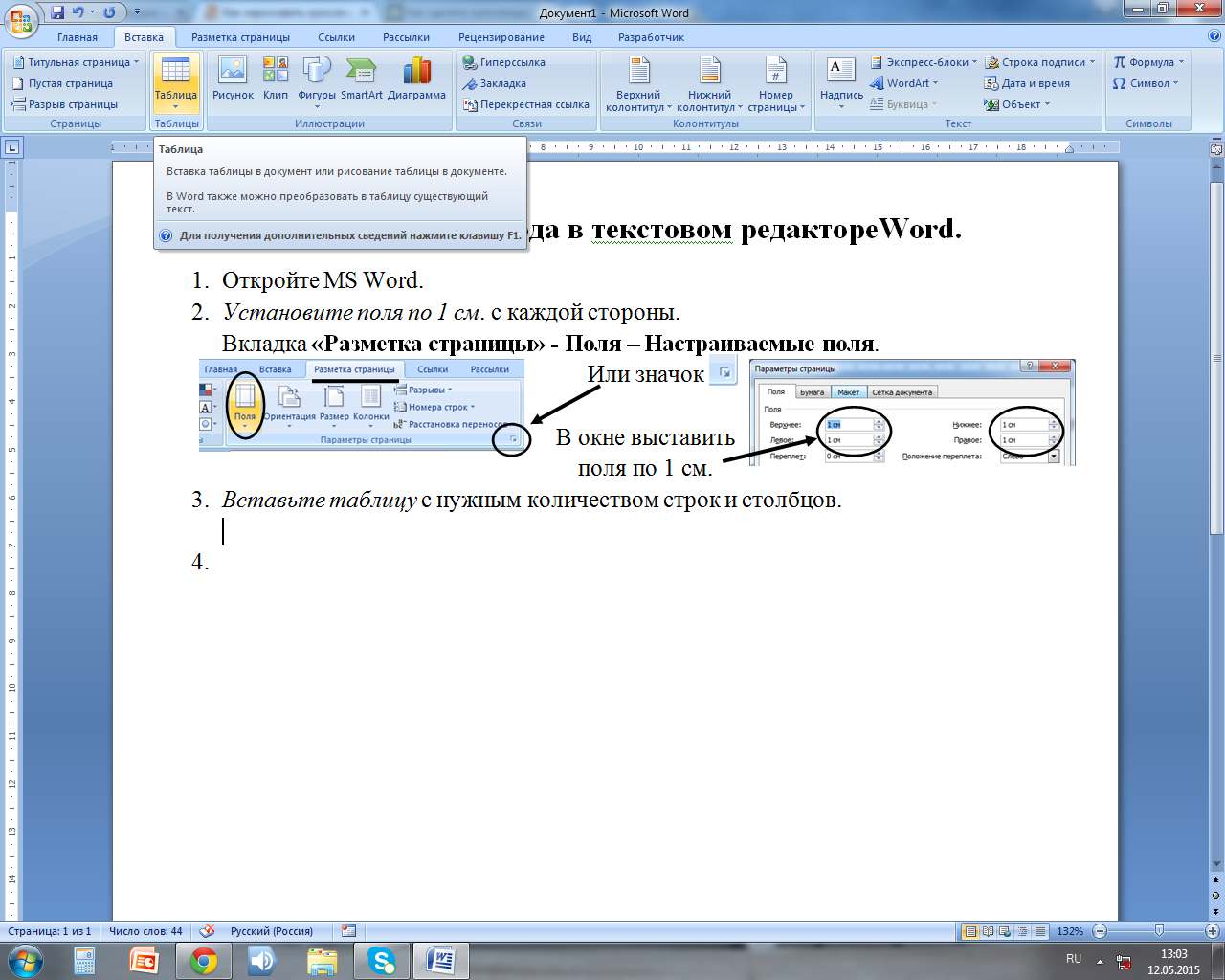
Task: Open the WordArt dropdown
Action: (904, 83)
